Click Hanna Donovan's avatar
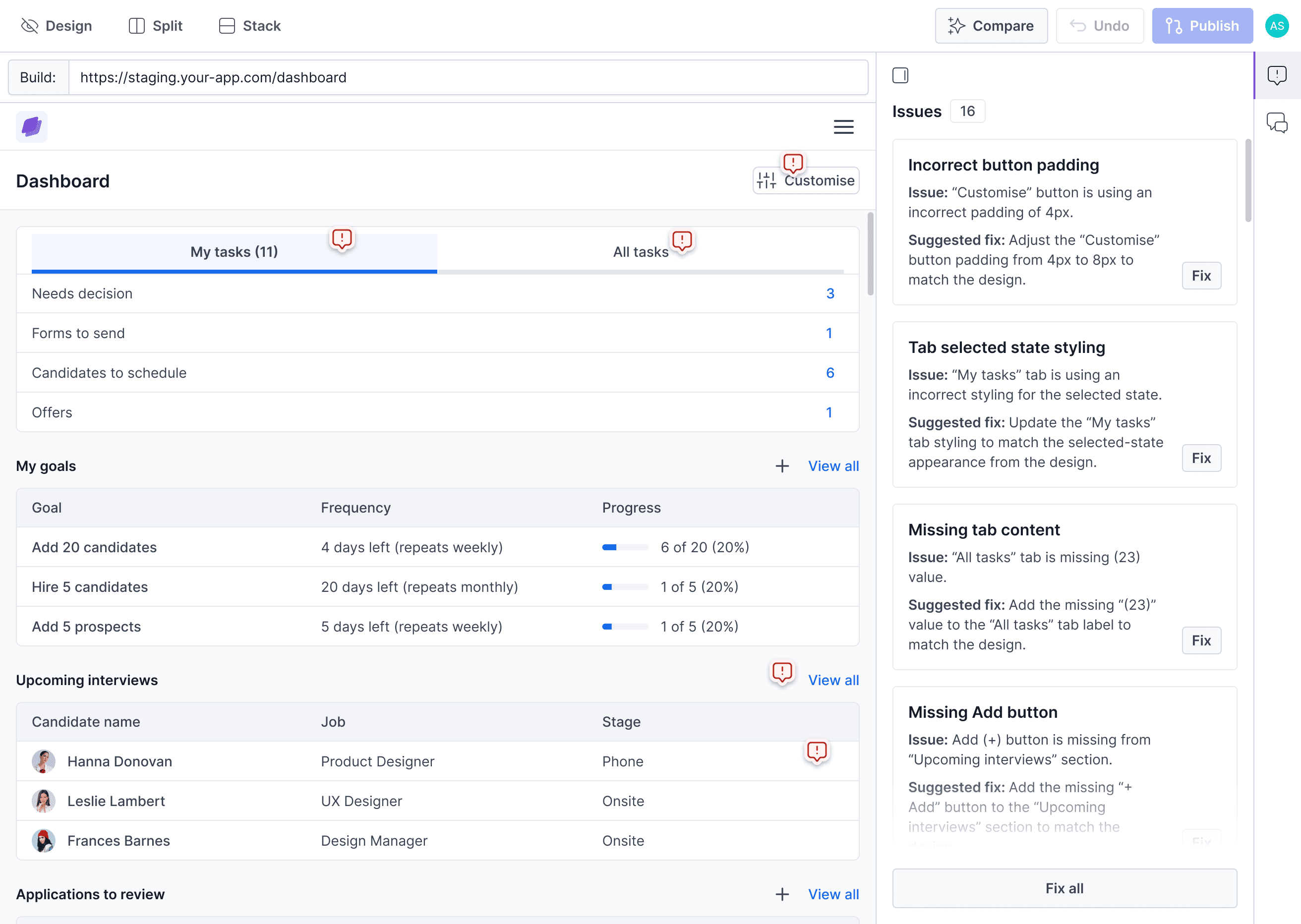This screenshot has height=924, width=1301. tap(43, 761)
